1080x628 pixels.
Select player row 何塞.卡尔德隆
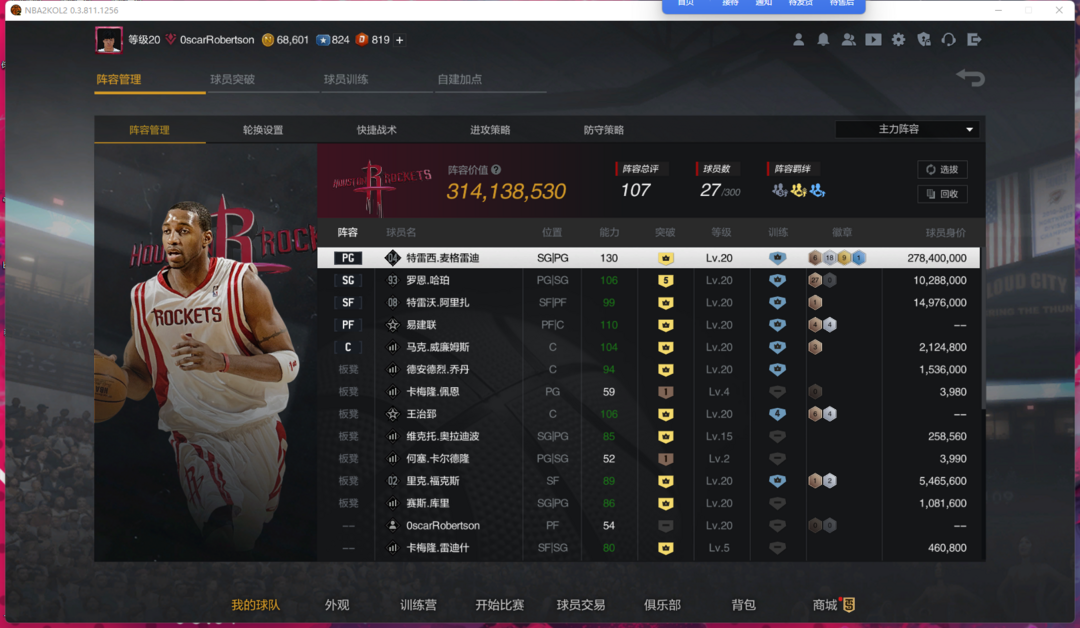point(648,459)
